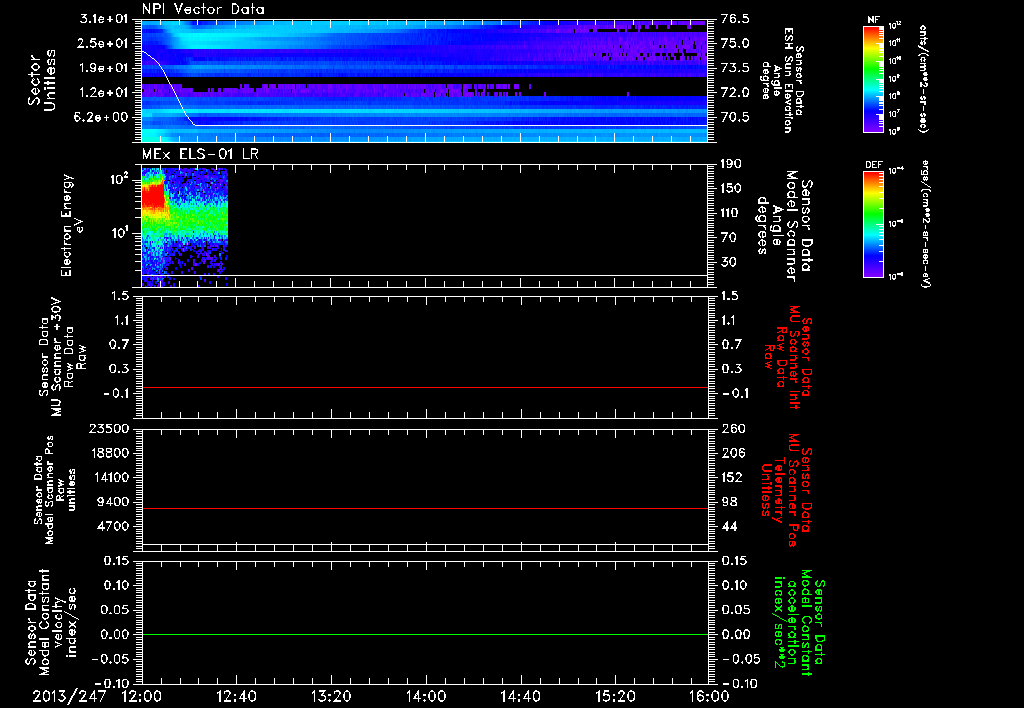1024x708 pixels.
Task: Click the "14:40" time tick label
Action: [x=520, y=696]
